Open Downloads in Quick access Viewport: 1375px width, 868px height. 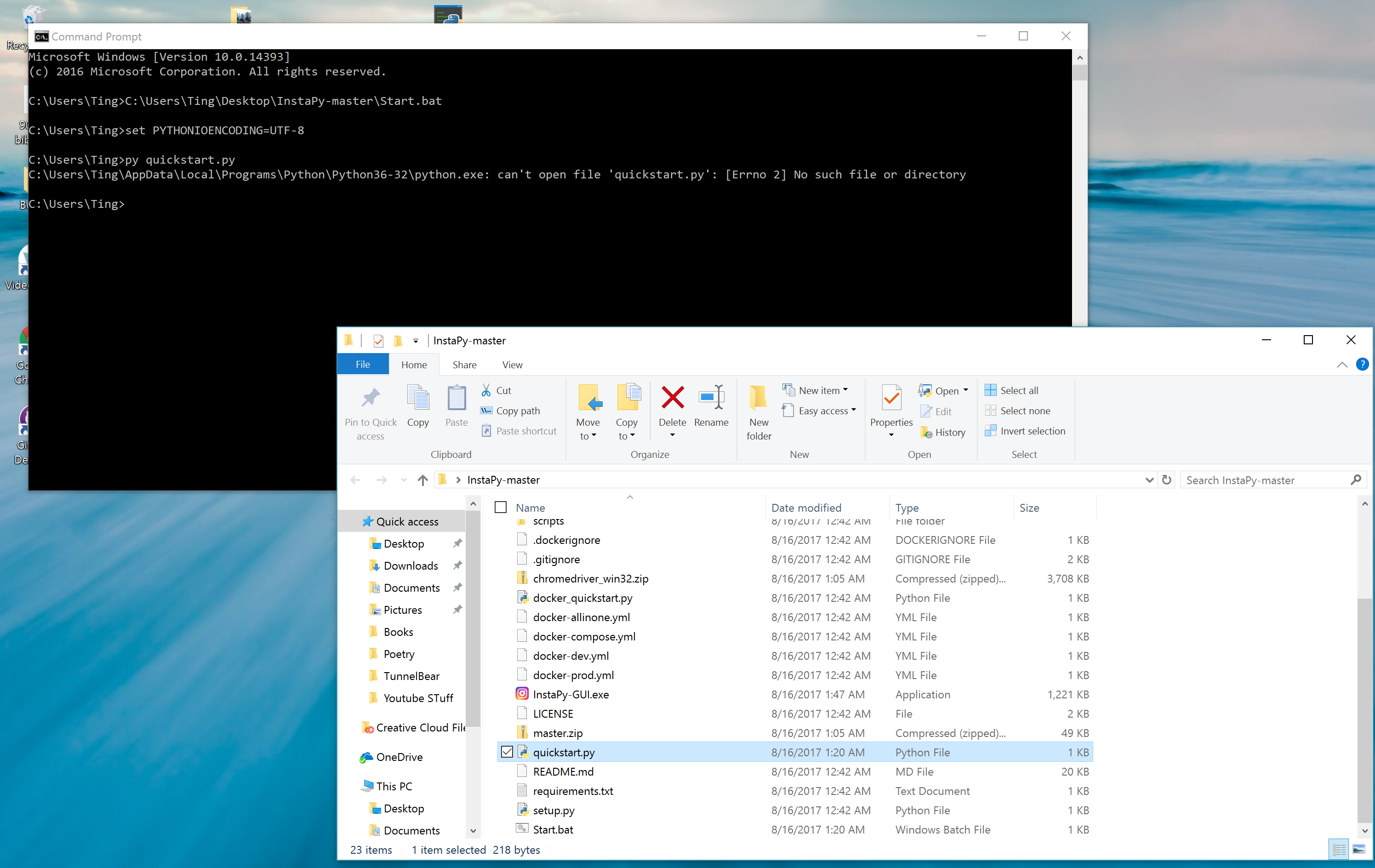pyautogui.click(x=411, y=565)
